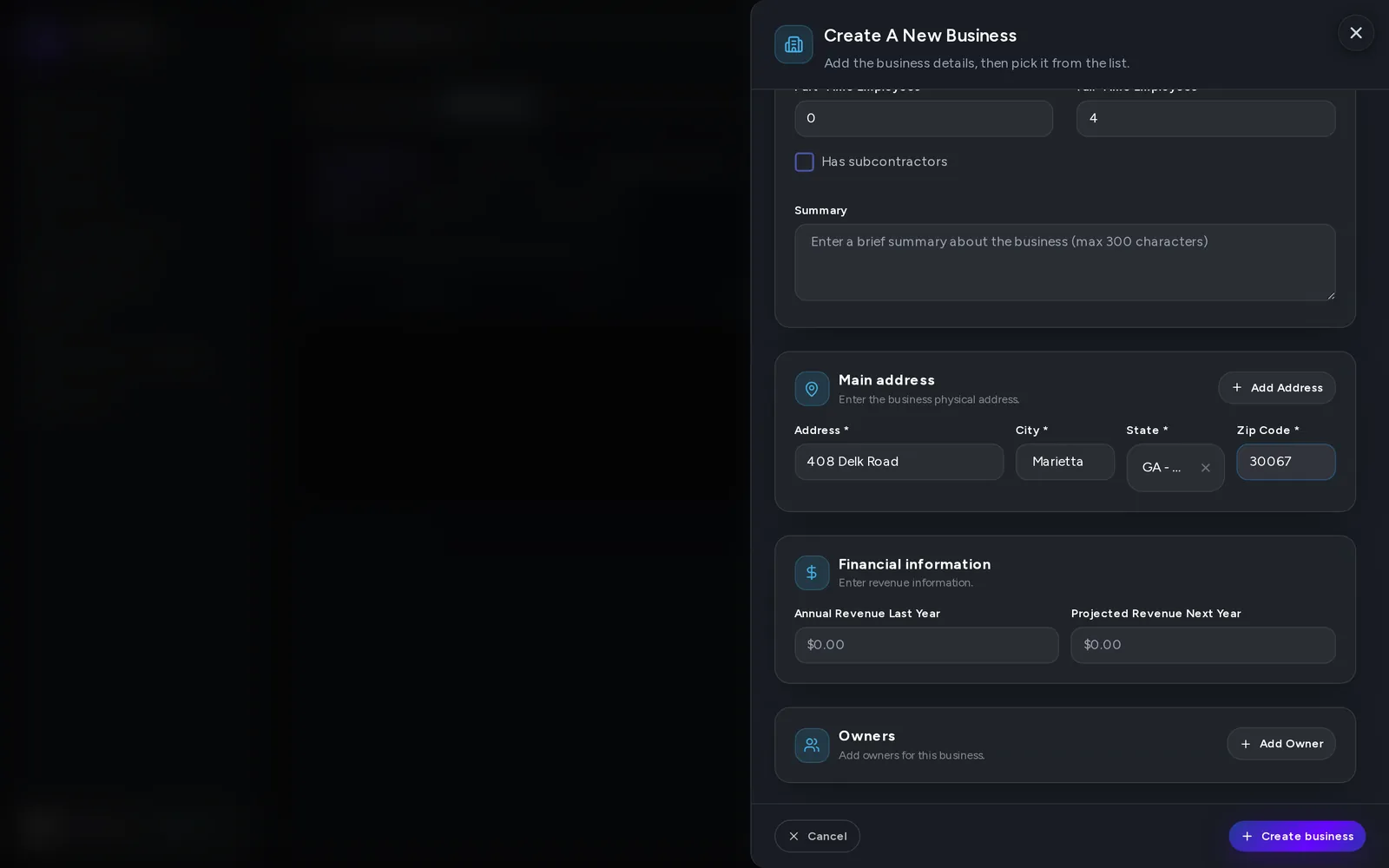Click the Main address heading
The image size is (1389, 868).
pyautogui.click(x=886, y=380)
